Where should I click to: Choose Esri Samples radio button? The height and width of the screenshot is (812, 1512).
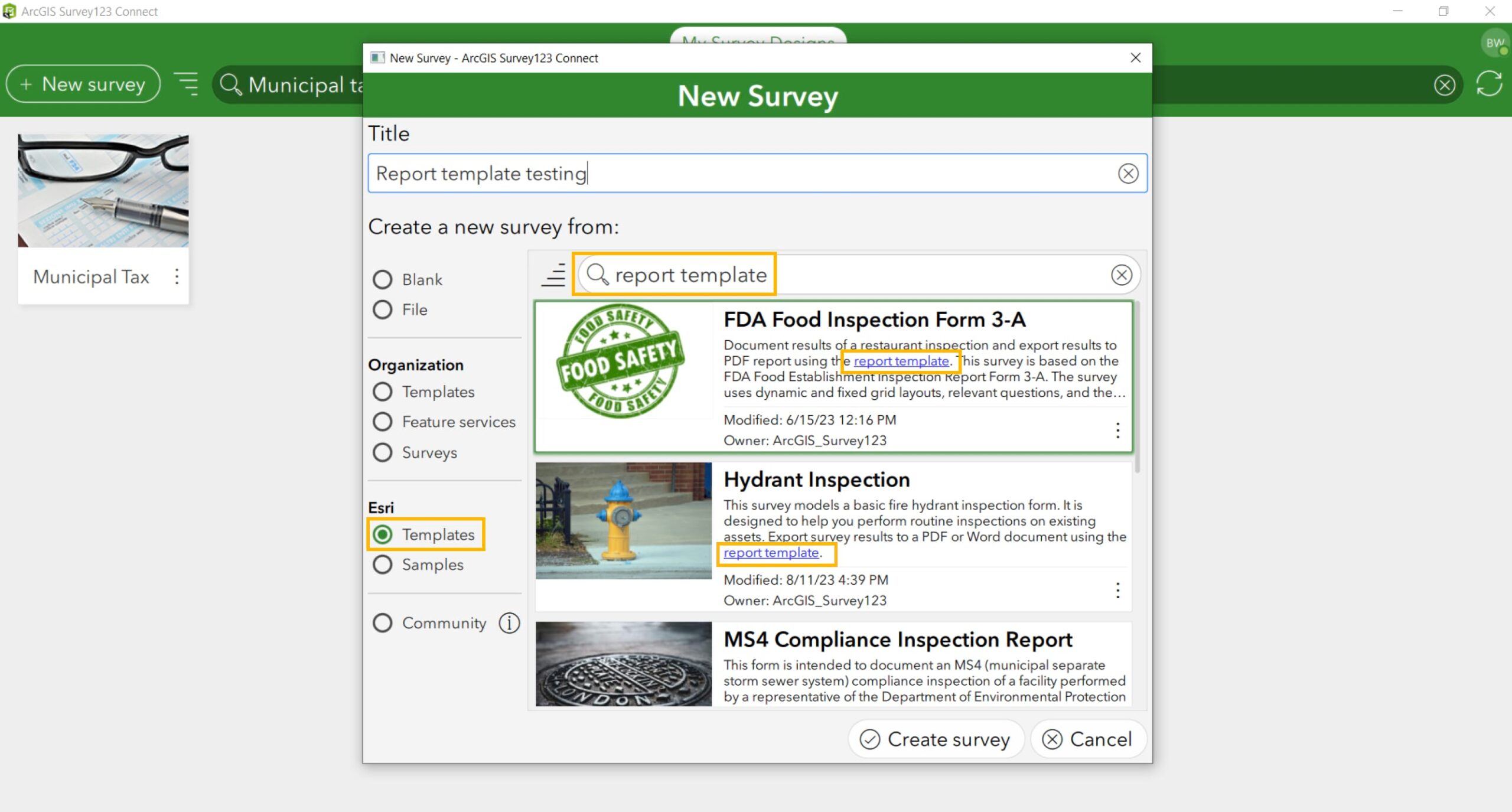coord(383,565)
